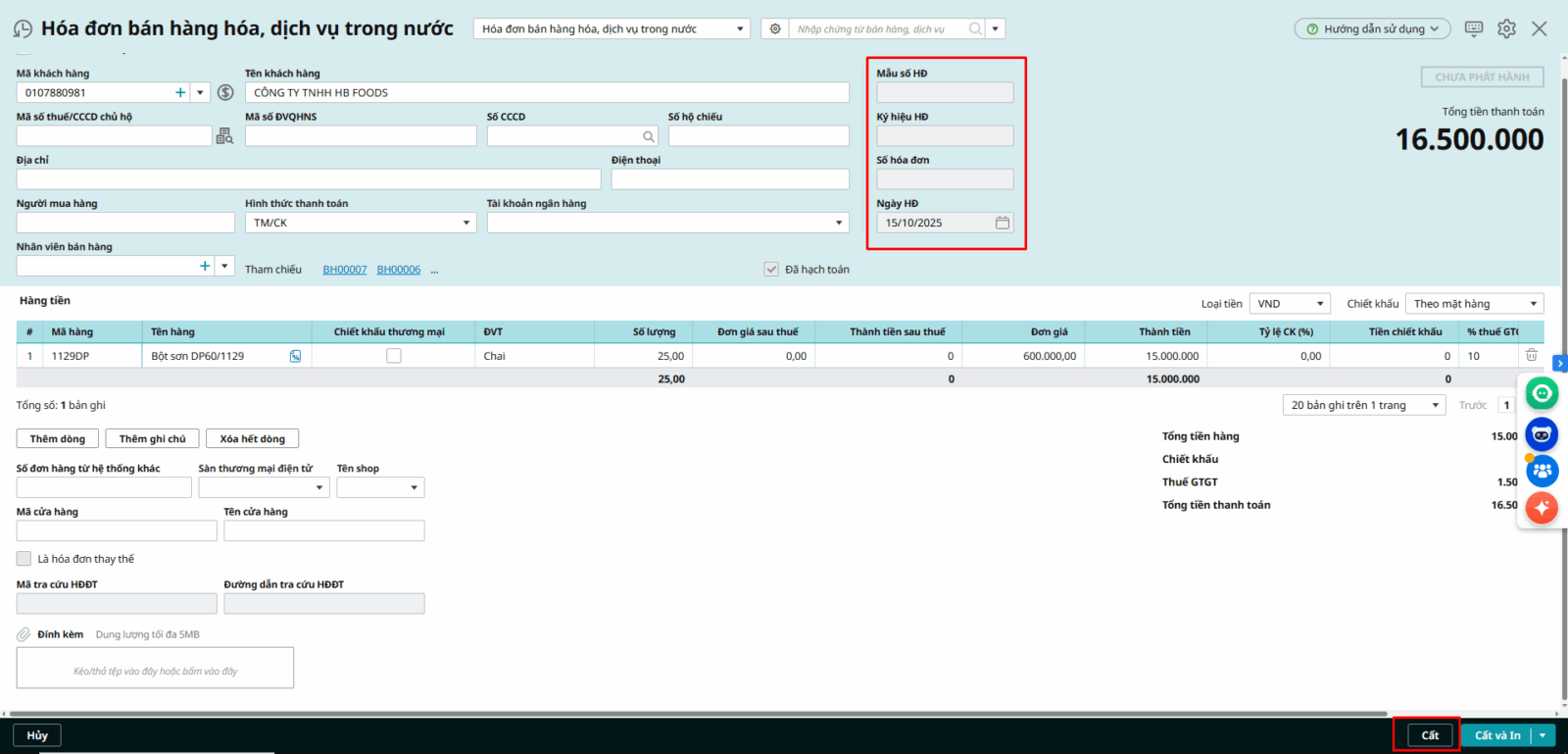Click the history clock icon beside the title
Image resolution: width=1568 pixels, height=754 pixels.
pos(23,29)
